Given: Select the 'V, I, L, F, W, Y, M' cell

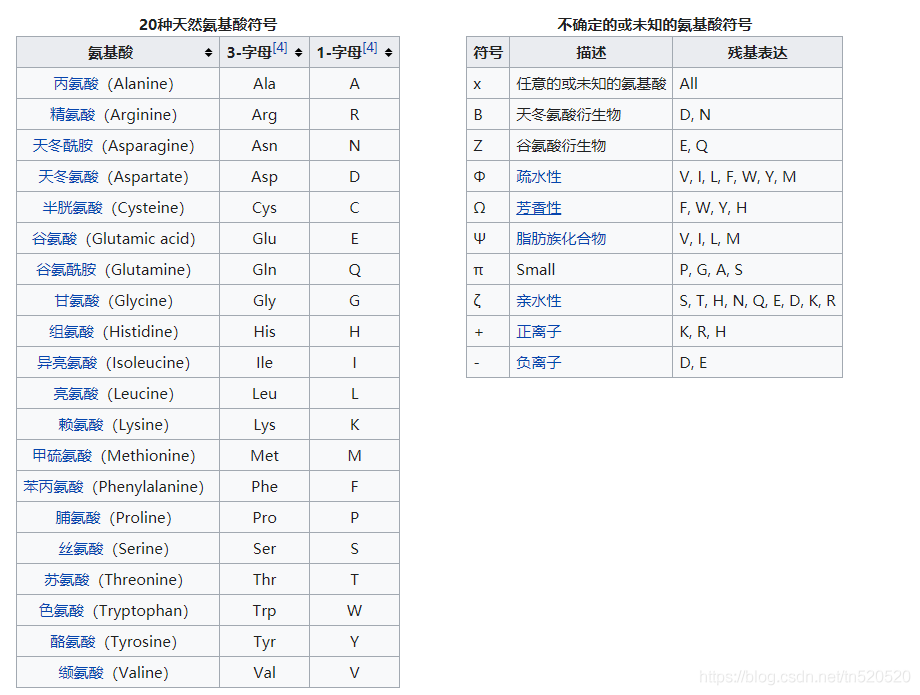Looking at the screenshot, I should coord(757,177).
